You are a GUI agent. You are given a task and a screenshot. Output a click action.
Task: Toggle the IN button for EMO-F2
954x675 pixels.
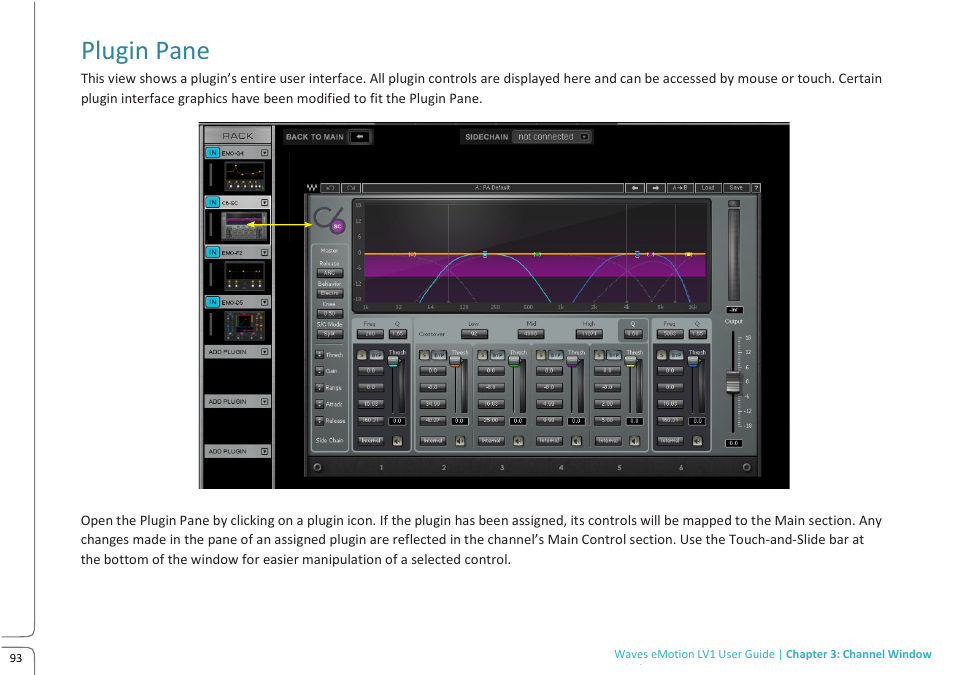pos(212,252)
